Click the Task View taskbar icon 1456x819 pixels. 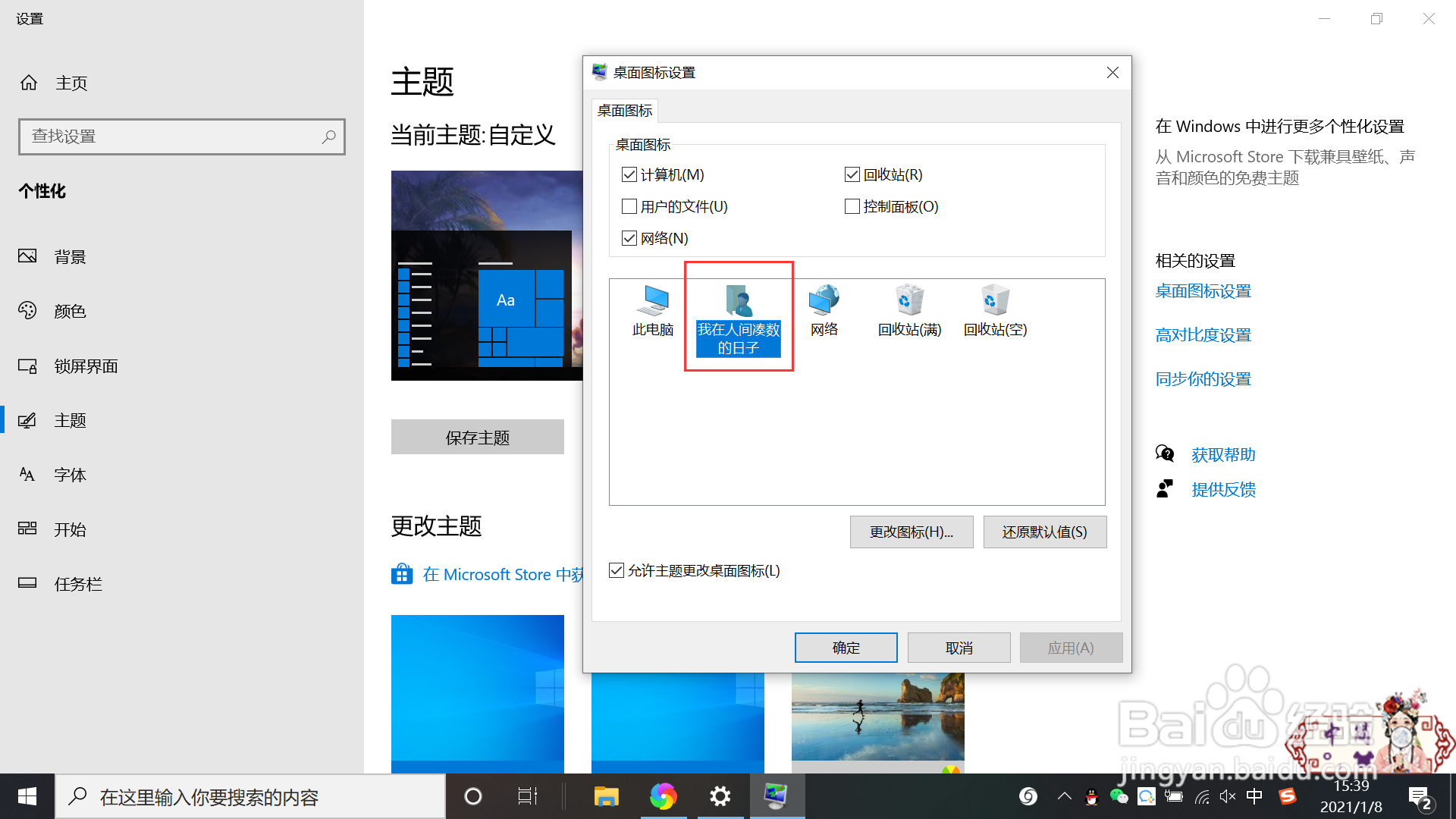[x=527, y=796]
